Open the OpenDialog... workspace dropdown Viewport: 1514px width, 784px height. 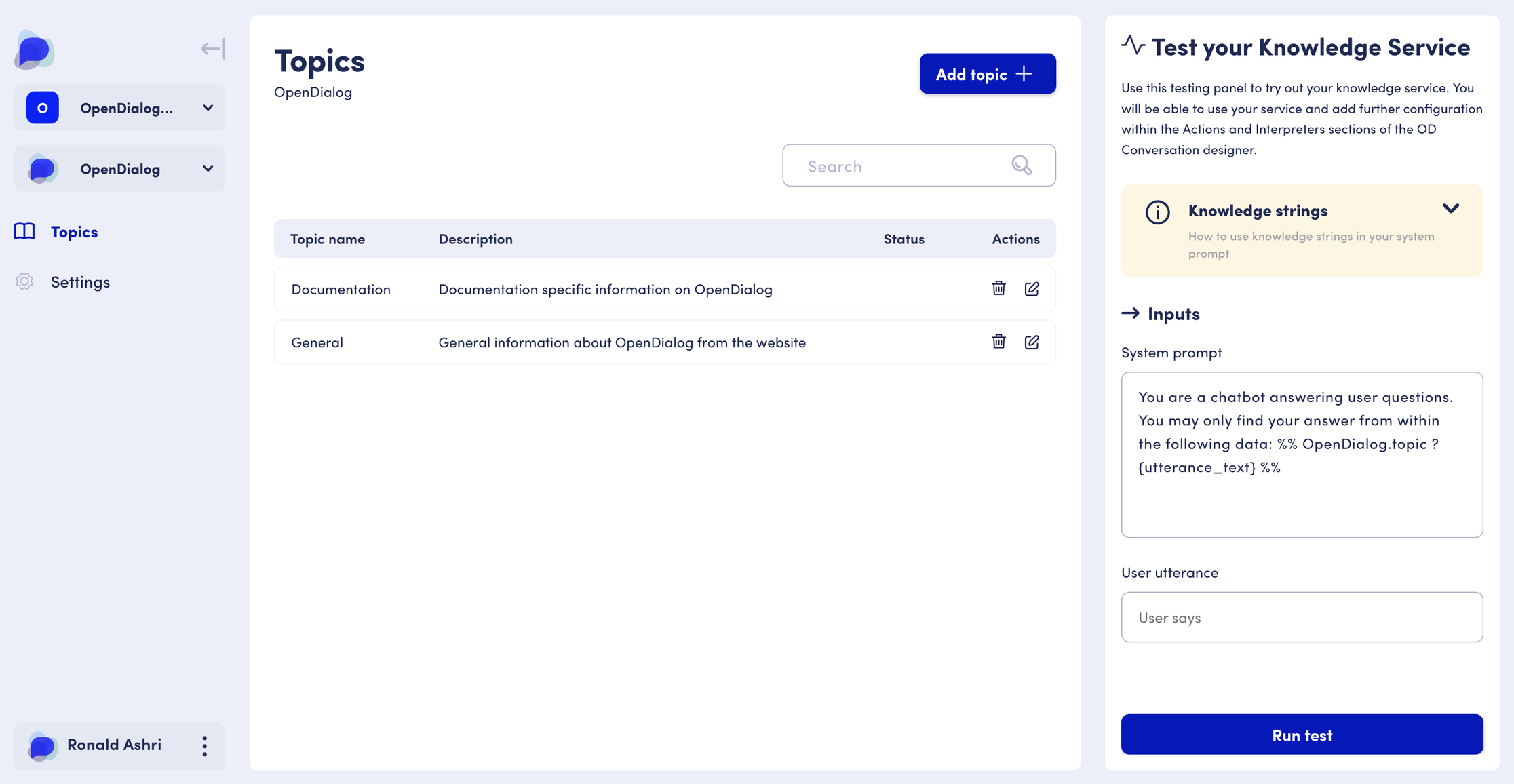119,108
